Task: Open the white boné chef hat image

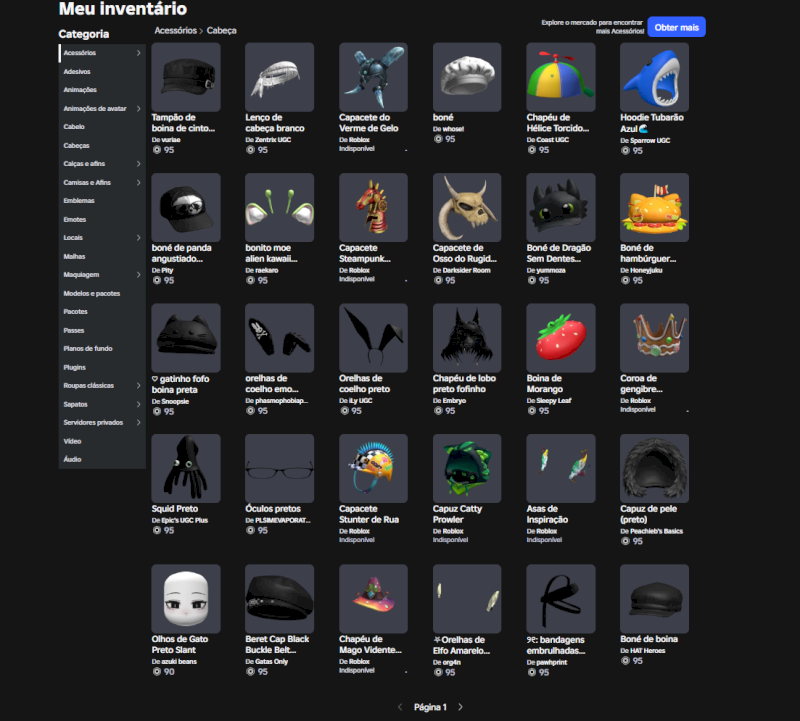Action: click(467, 77)
